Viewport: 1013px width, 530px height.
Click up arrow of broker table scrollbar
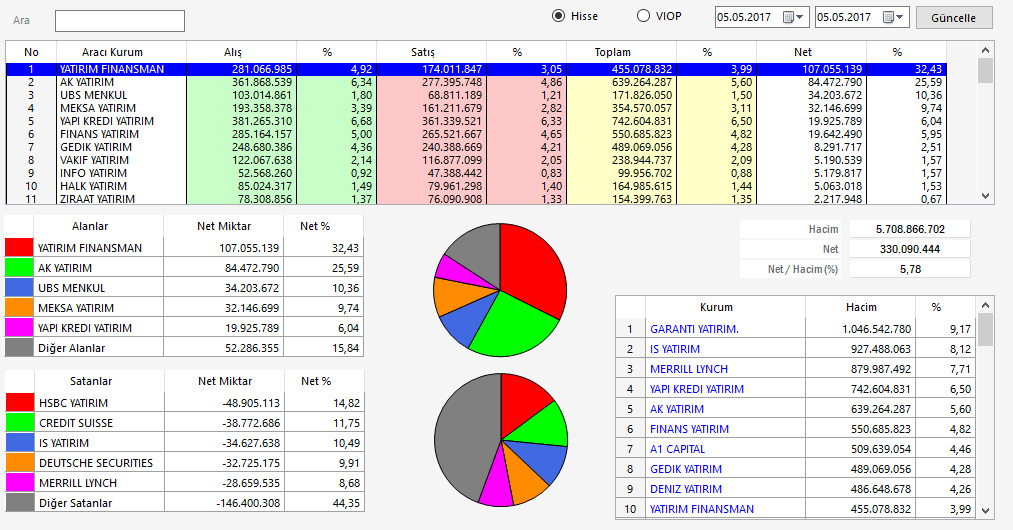985,50
